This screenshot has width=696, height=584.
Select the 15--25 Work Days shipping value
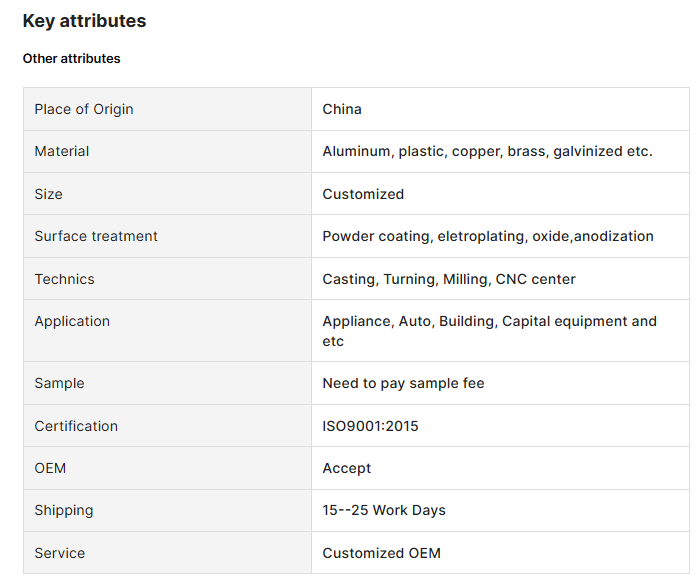[x=384, y=510]
